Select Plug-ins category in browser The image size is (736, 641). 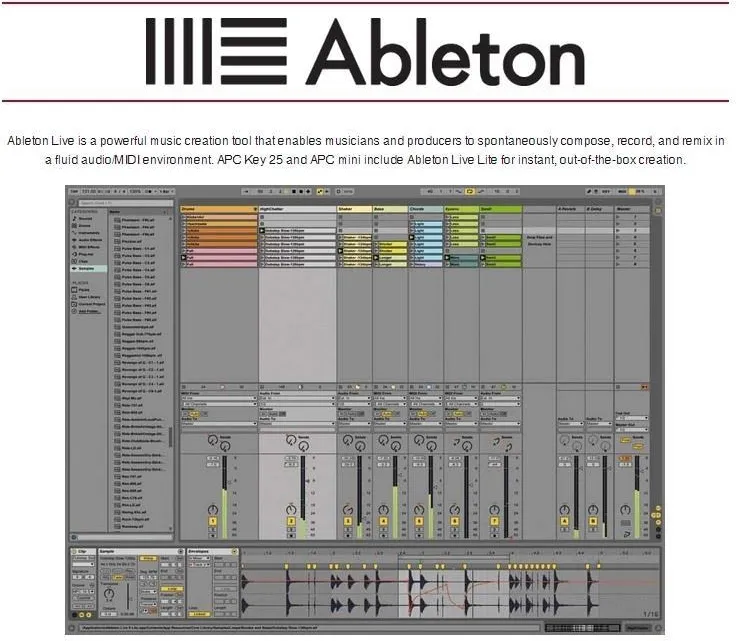(x=85, y=254)
